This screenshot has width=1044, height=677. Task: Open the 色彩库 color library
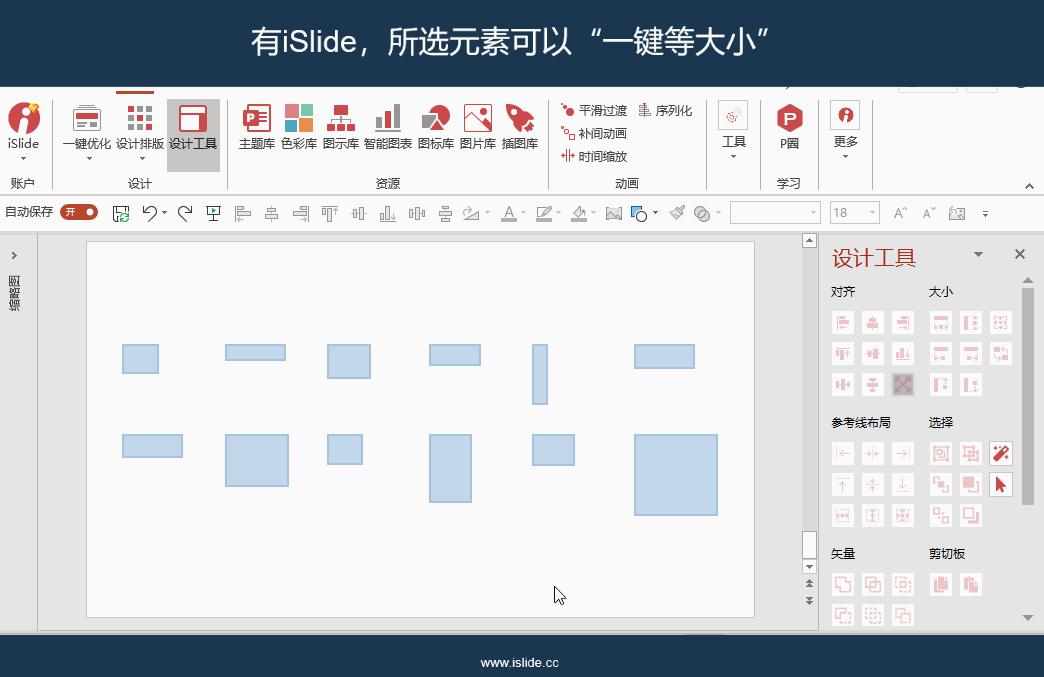click(x=298, y=126)
